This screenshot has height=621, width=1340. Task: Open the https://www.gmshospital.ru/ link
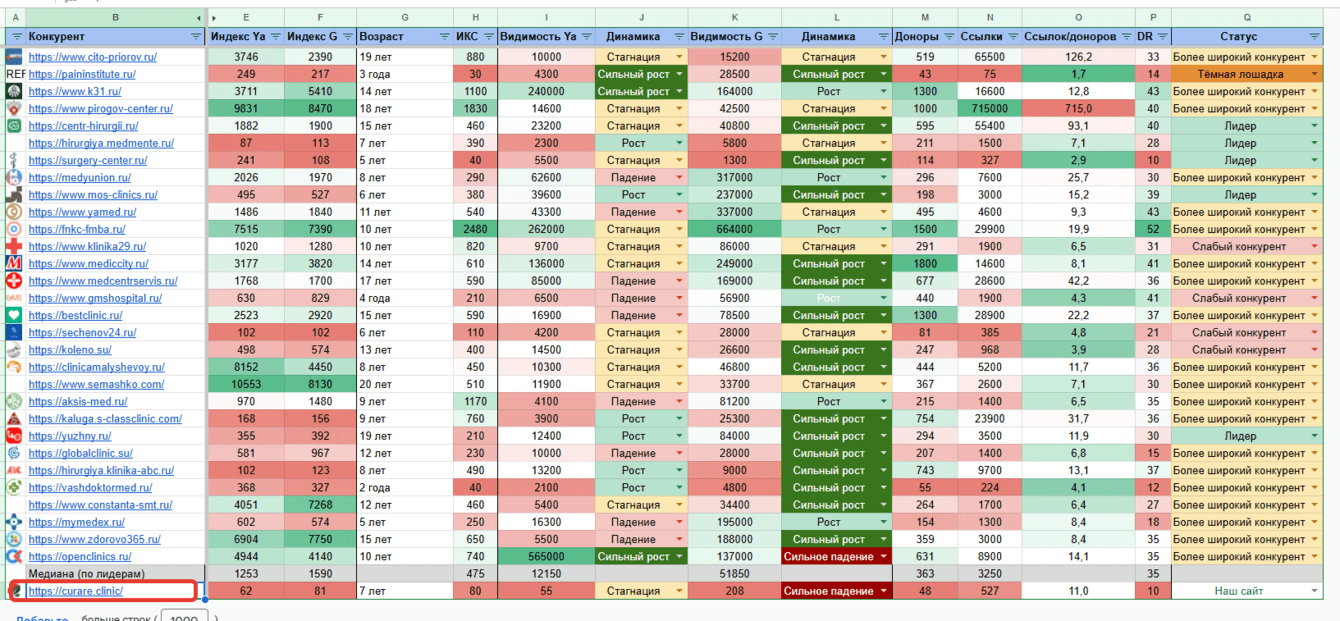95,298
